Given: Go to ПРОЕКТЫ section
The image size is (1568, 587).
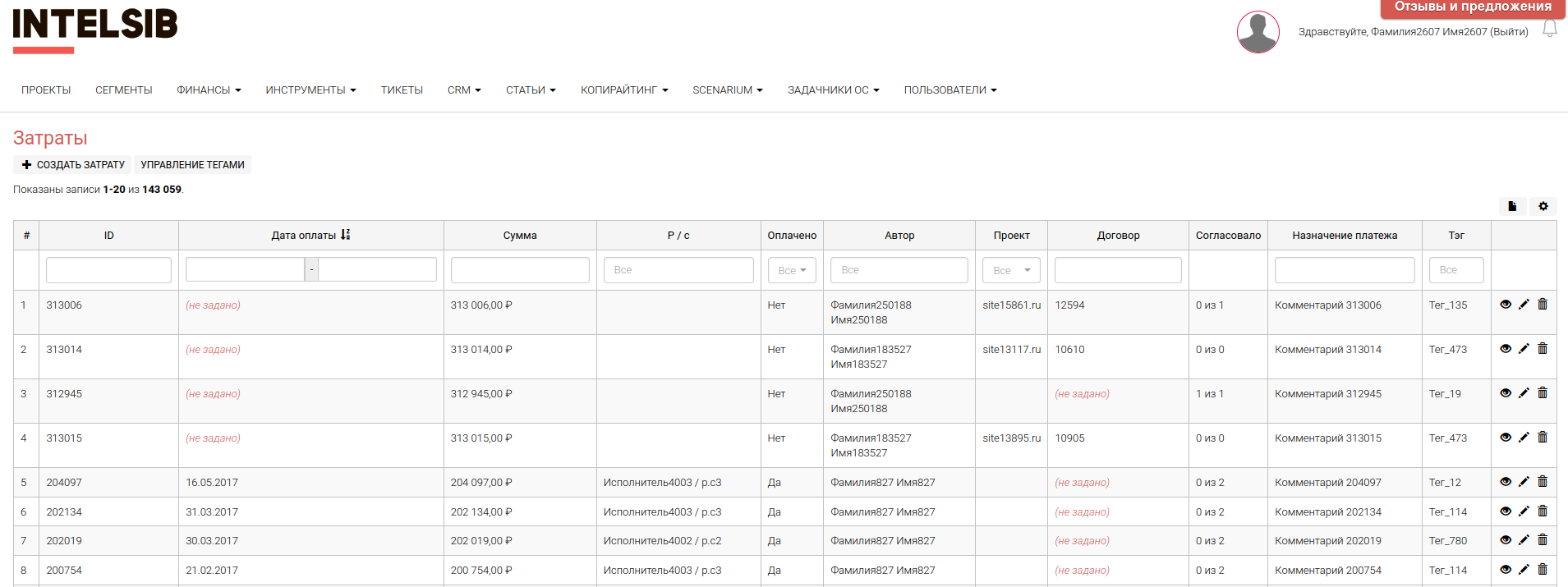Looking at the screenshot, I should (46, 90).
